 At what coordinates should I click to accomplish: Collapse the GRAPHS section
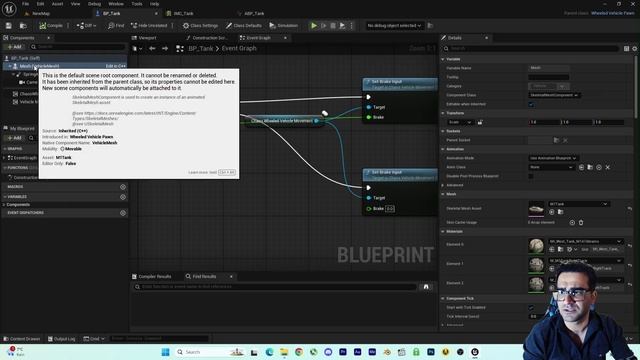click(5, 149)
